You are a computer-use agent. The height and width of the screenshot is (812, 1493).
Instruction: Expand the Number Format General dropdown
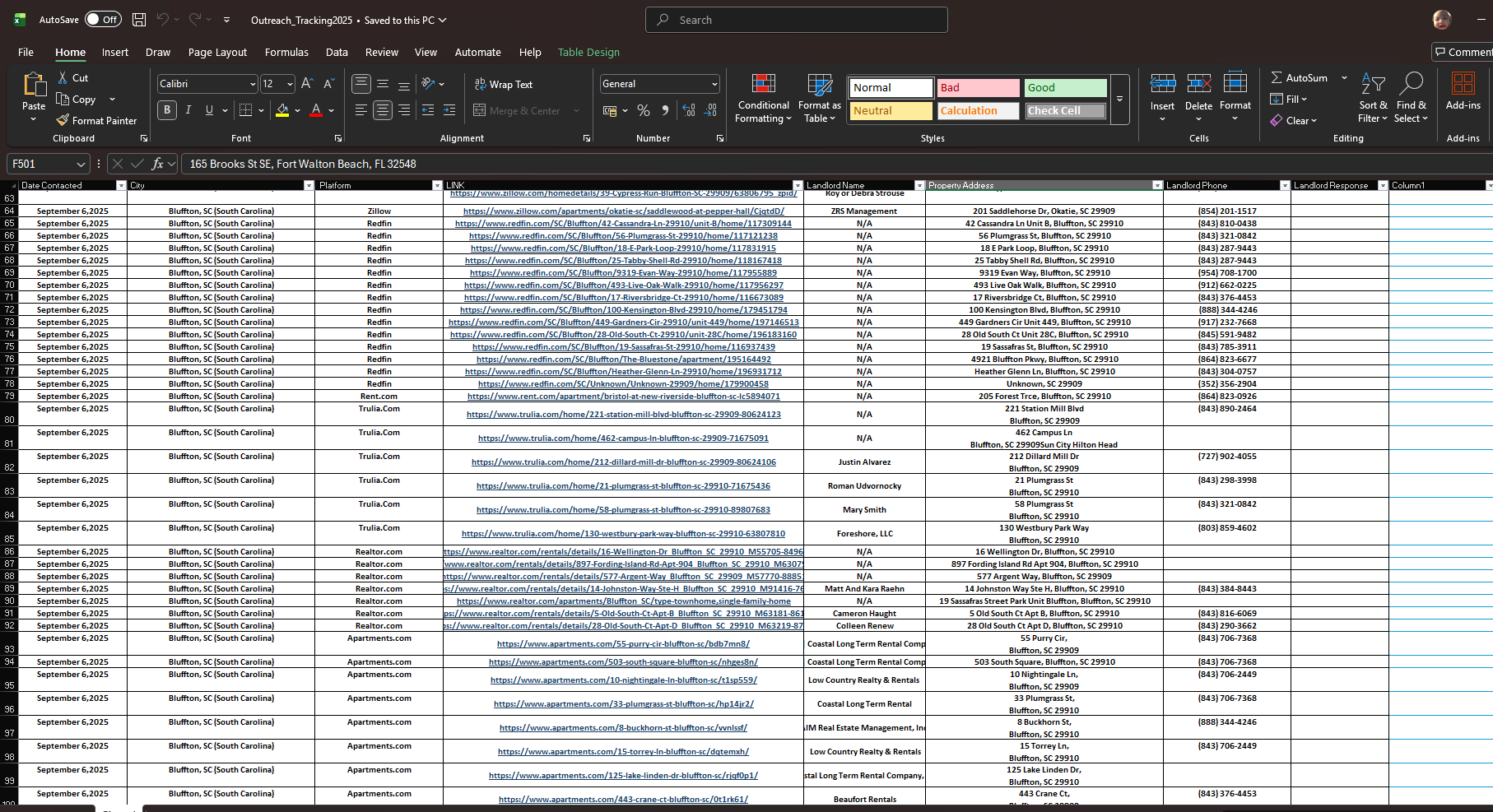tap(714, 84)
